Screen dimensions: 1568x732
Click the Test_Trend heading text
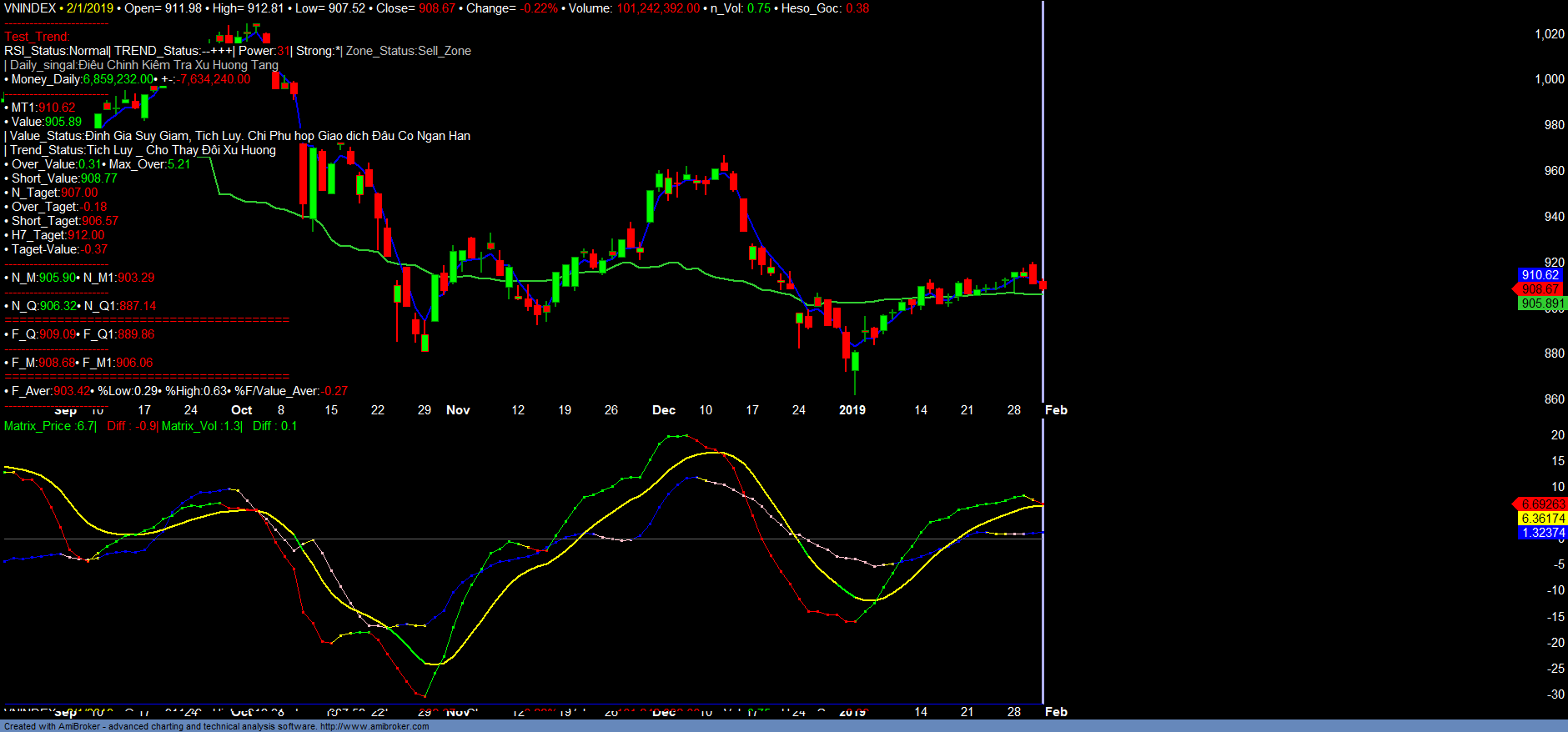tap(37, 37)
